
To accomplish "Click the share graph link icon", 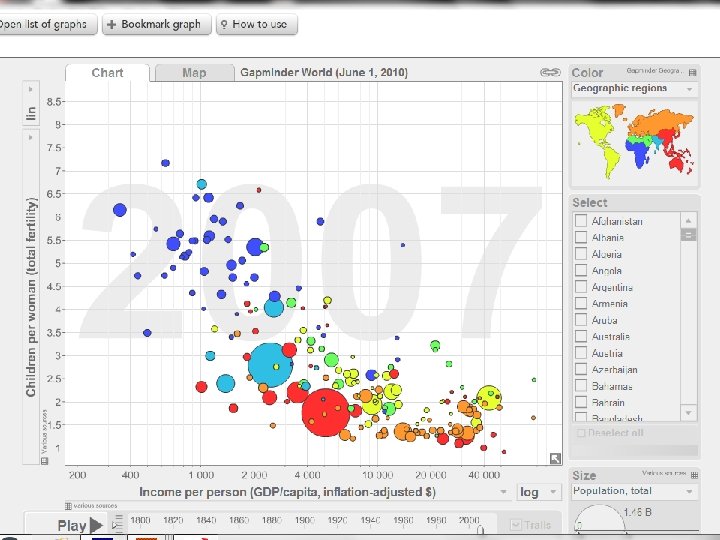I will 550,72.
